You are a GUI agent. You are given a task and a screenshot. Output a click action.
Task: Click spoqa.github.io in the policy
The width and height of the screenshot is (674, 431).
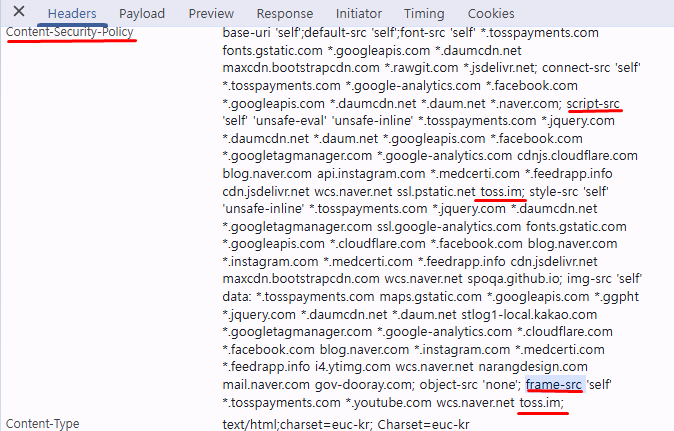[x=515, y=279]
